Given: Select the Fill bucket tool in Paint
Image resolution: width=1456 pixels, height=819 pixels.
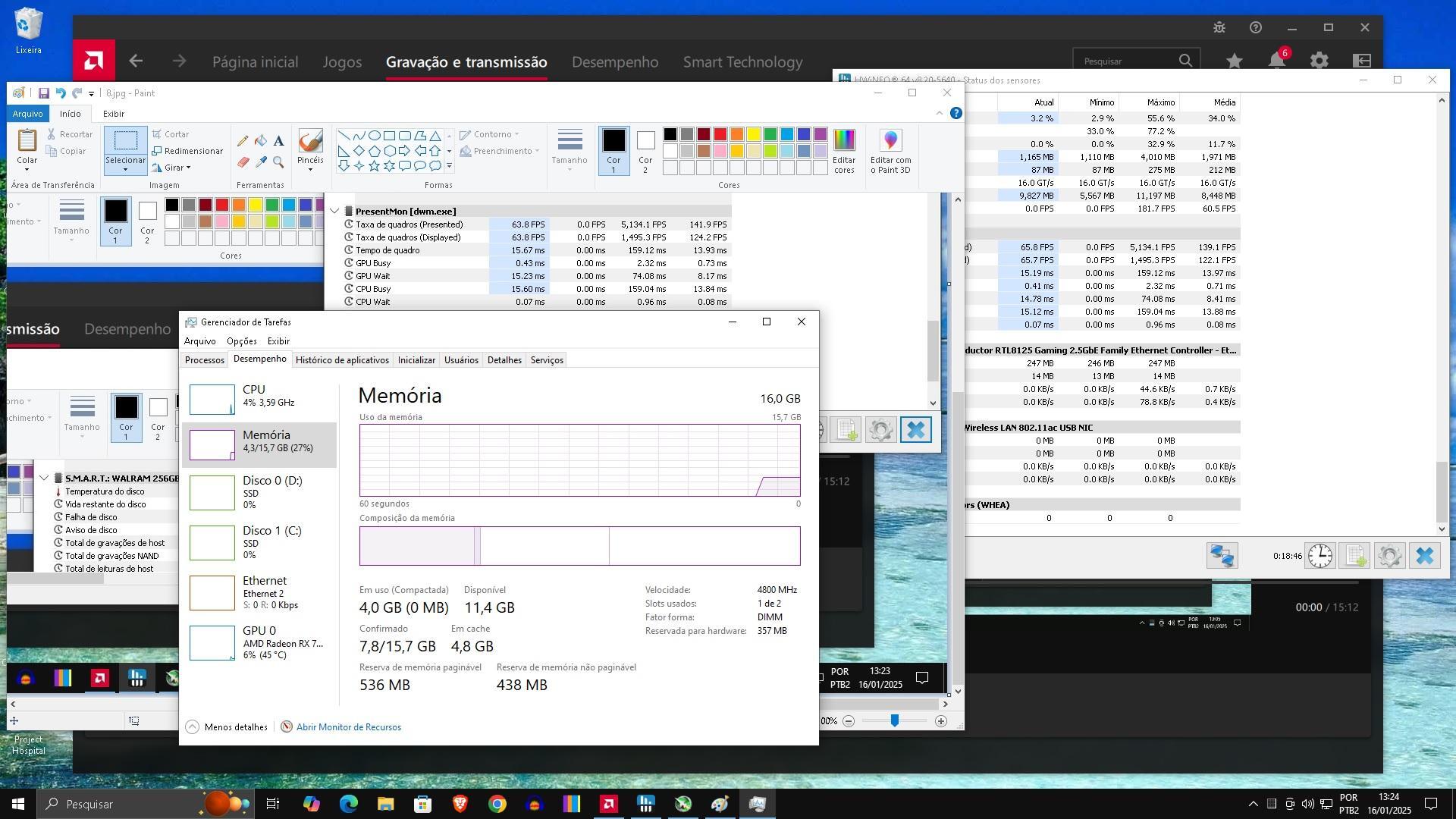Looking at the screenshot, I should (261, 141).
